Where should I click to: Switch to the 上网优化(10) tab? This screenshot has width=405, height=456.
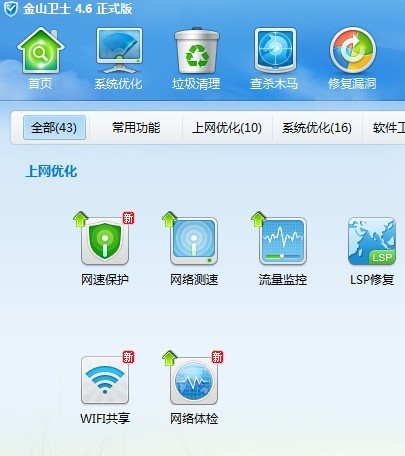tap(227, 128)
